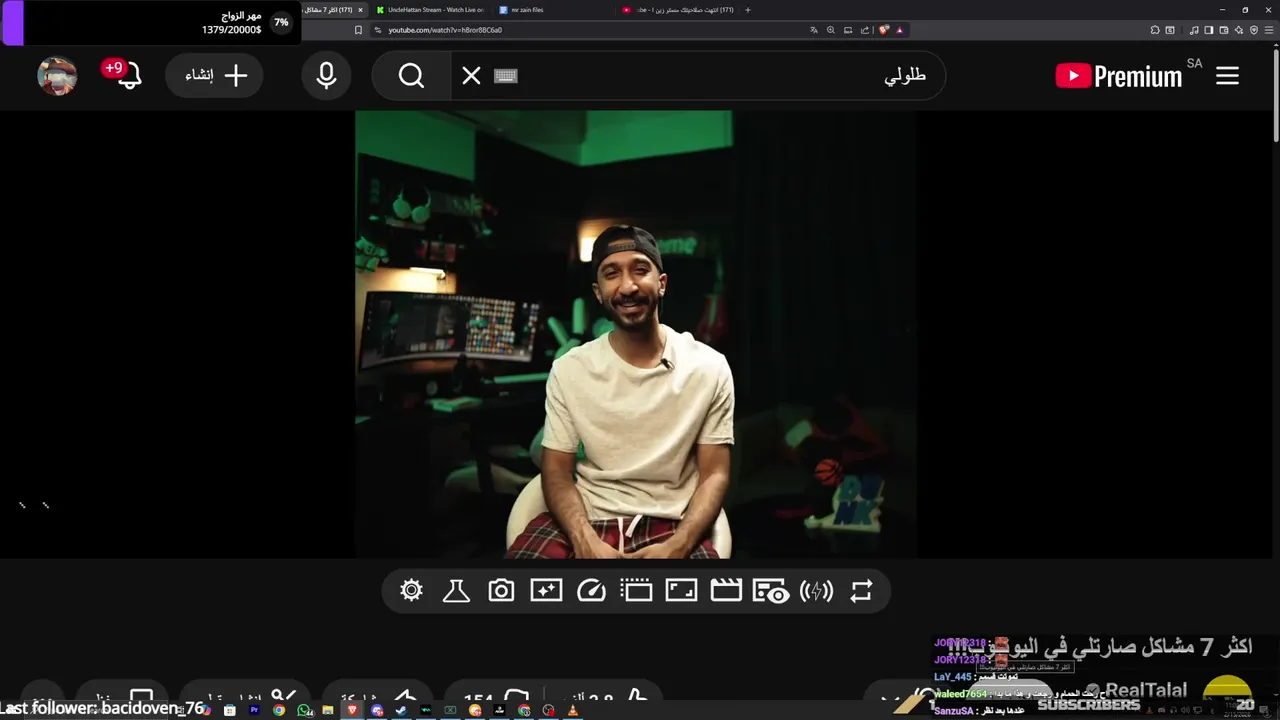Start voice search with microphone button

(326, 76)
